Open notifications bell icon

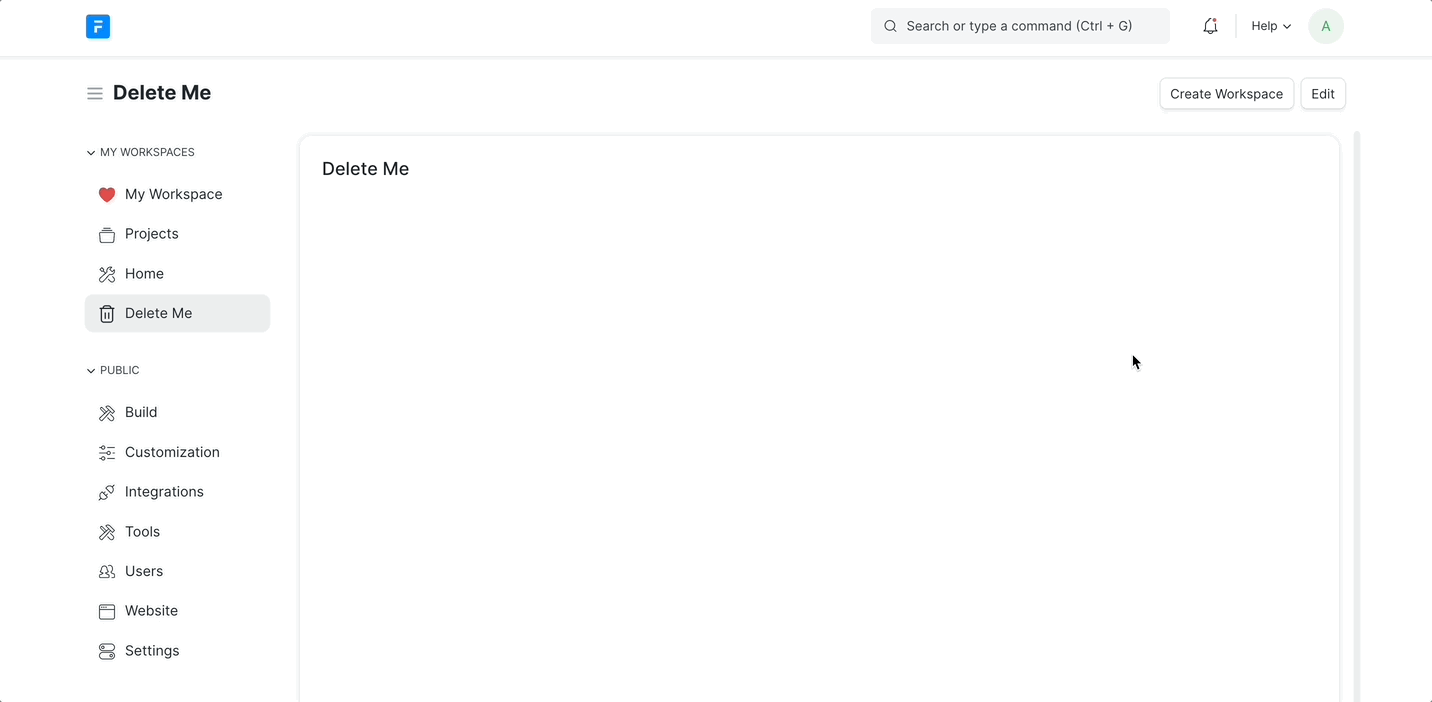click(x=1210, y=27)
